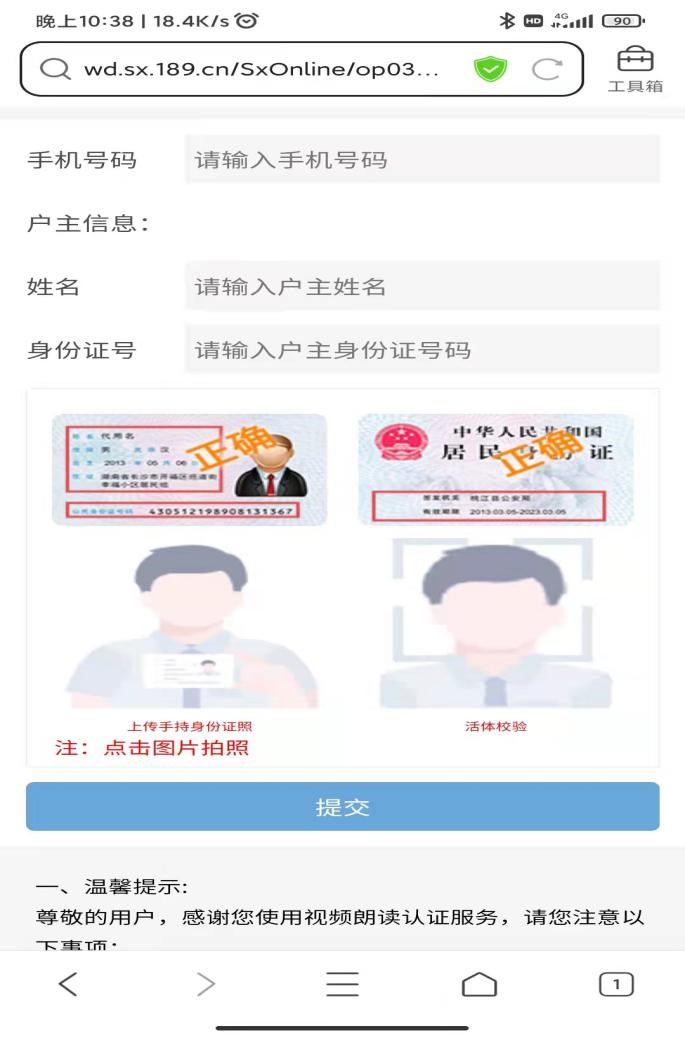Go to the browser home page icon
685x1038 pixels.
[x=479, y=984]
